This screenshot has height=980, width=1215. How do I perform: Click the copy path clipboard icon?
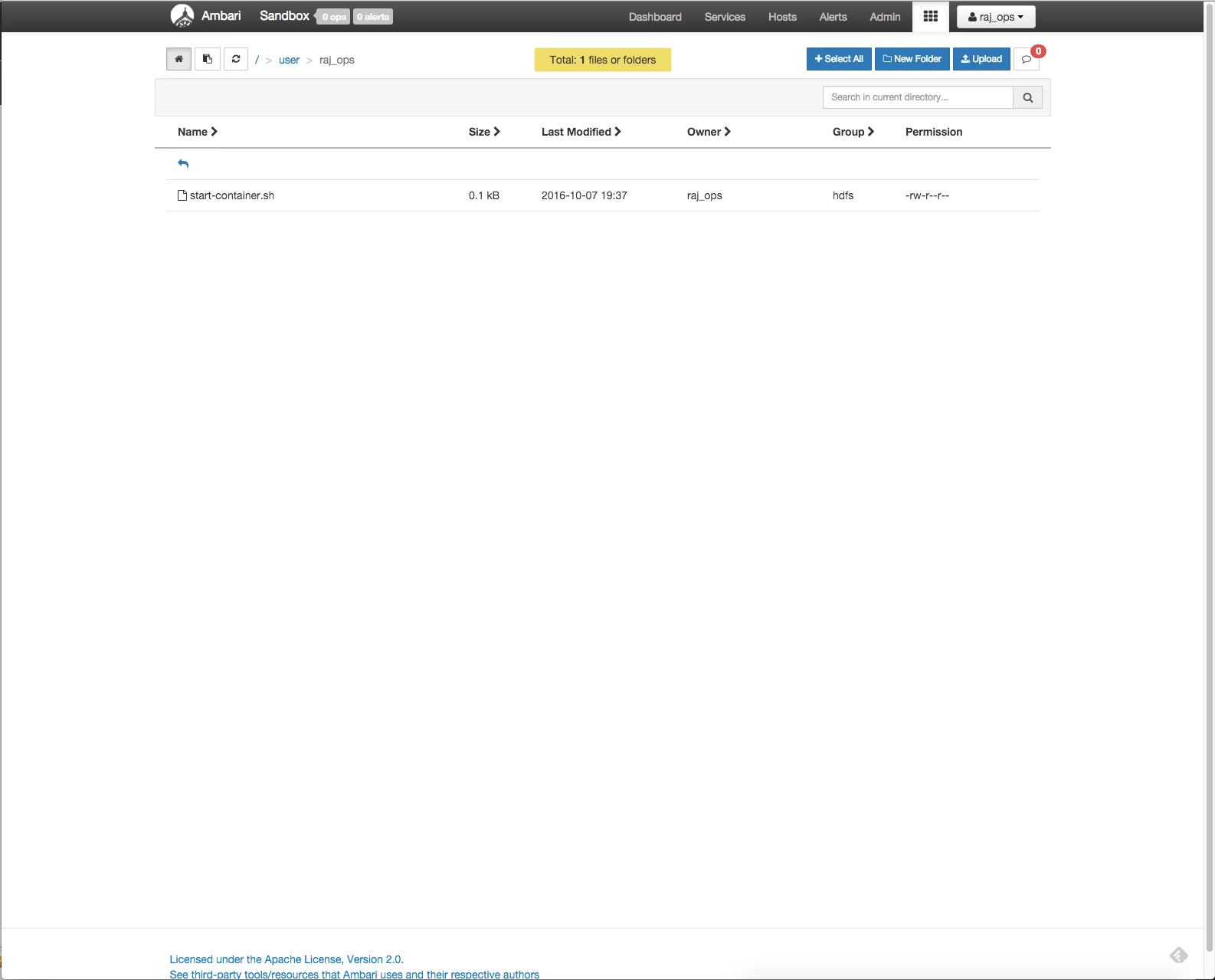point(208,59)
